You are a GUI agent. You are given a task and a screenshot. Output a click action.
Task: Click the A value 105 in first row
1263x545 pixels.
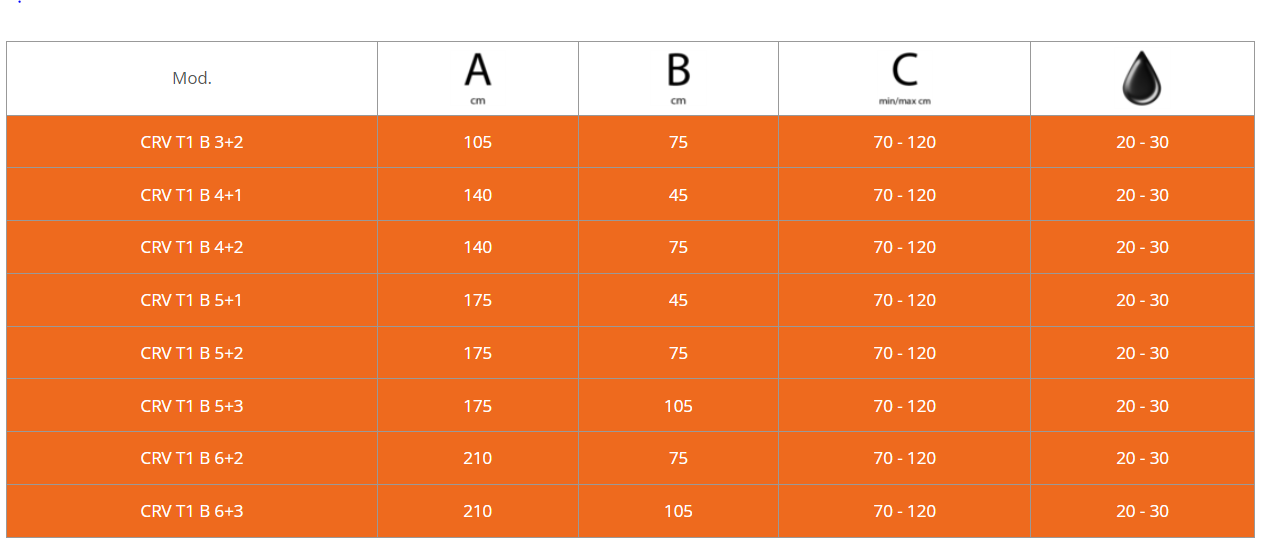pyautogui.click(x=478, y=142)
